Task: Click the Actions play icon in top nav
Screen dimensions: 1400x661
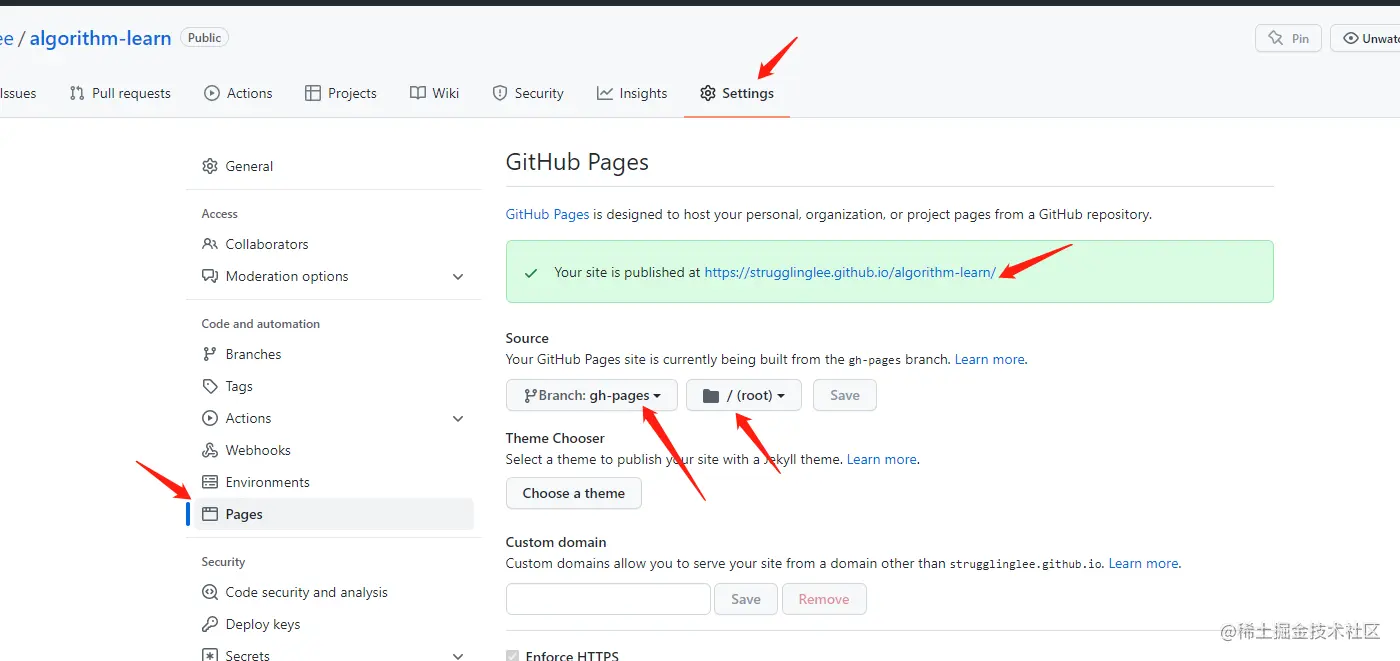Action: (x=212, y=93)
